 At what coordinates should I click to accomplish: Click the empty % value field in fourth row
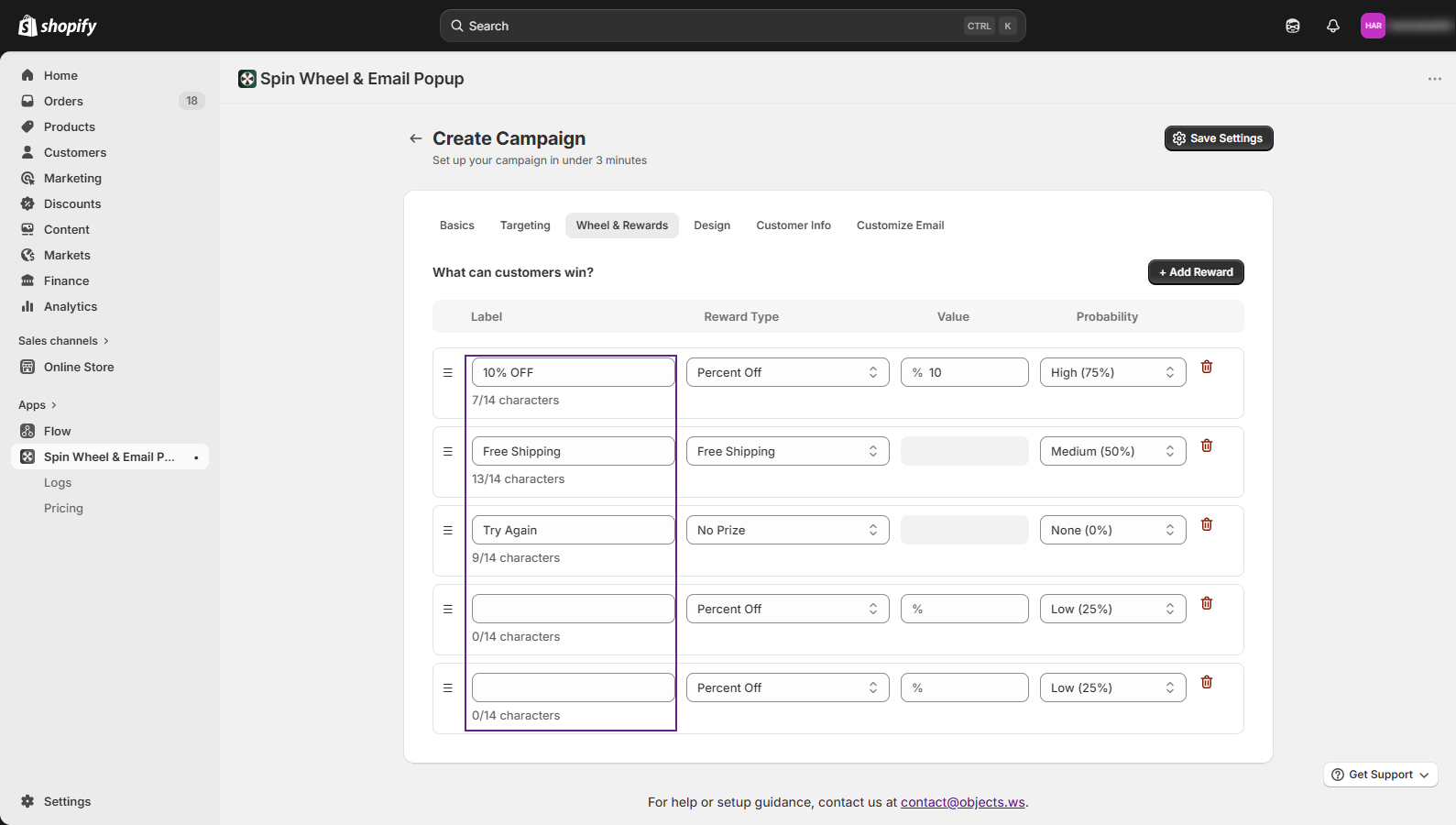[x=965, y=609]
